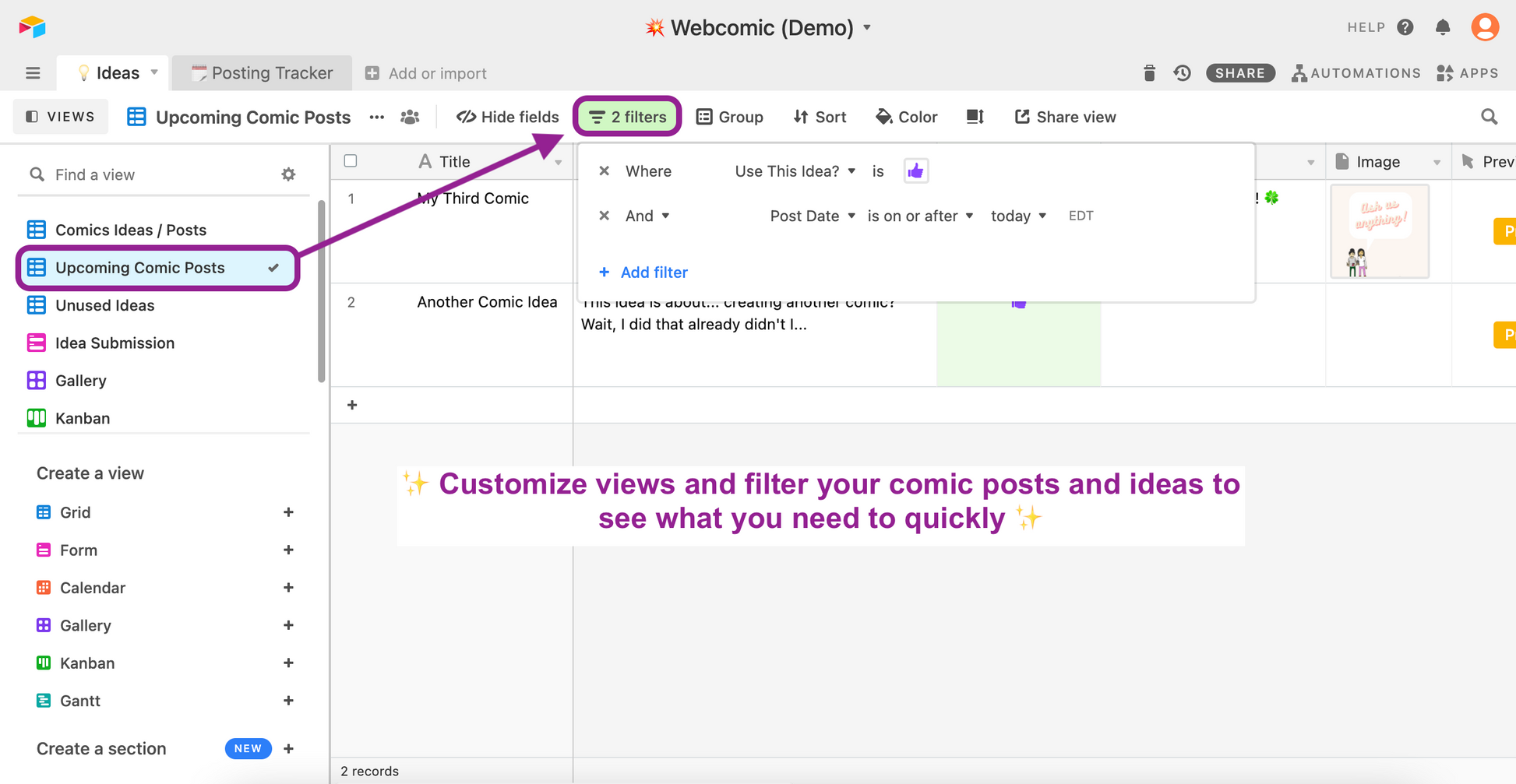Switch to the Posting Tracker tab
Viewport: 1516px width, 784px height.
263,73
